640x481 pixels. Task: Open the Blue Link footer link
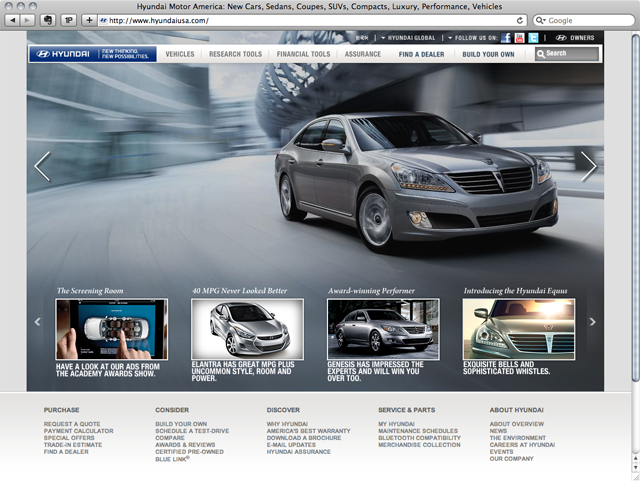coord(172,459)
